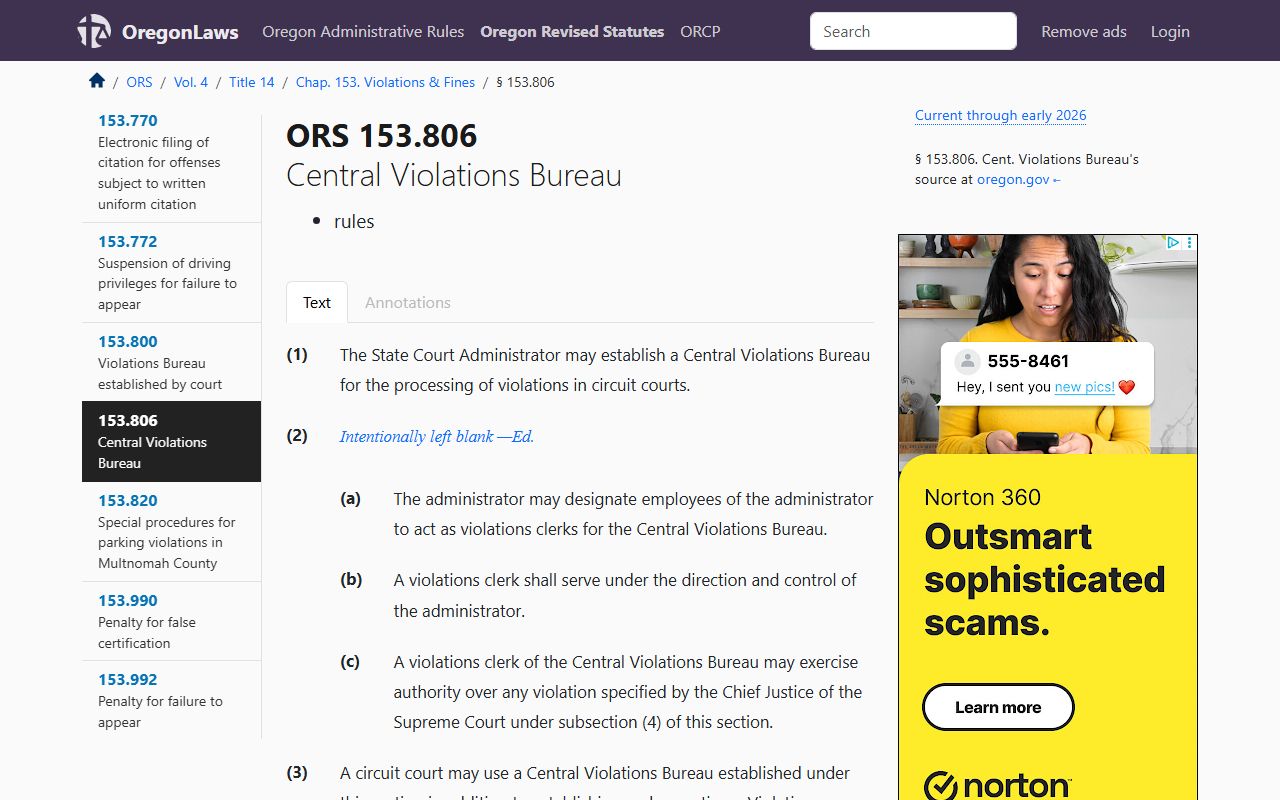1280x800 pixels.
Task: Click the Central Violations Bureau subtitle
Action: tap(454, 175)
